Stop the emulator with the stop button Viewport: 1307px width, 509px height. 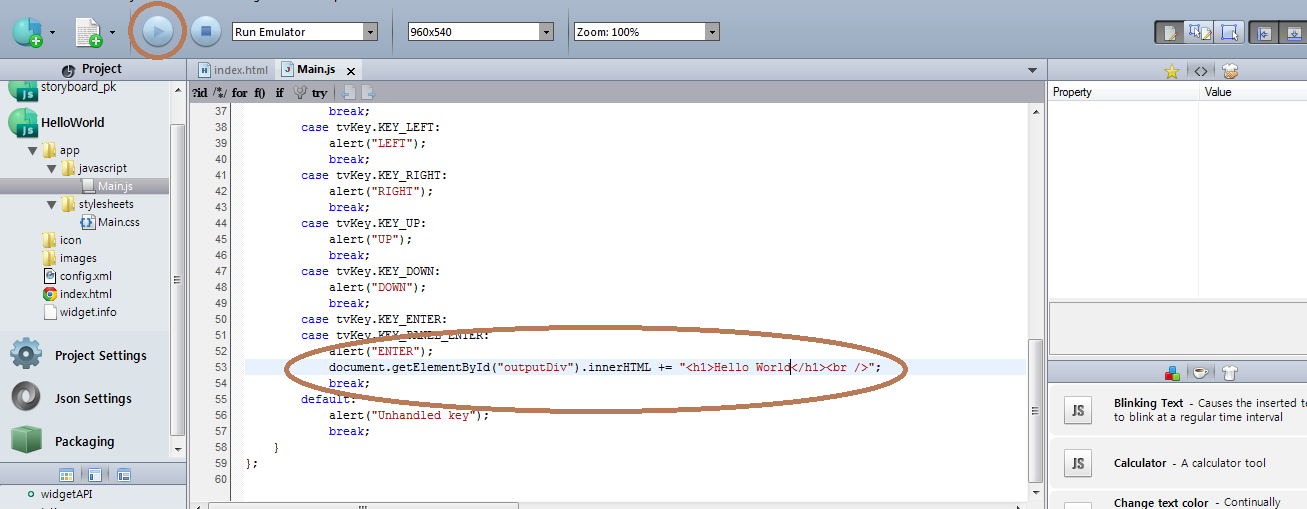tap(206, 31)
